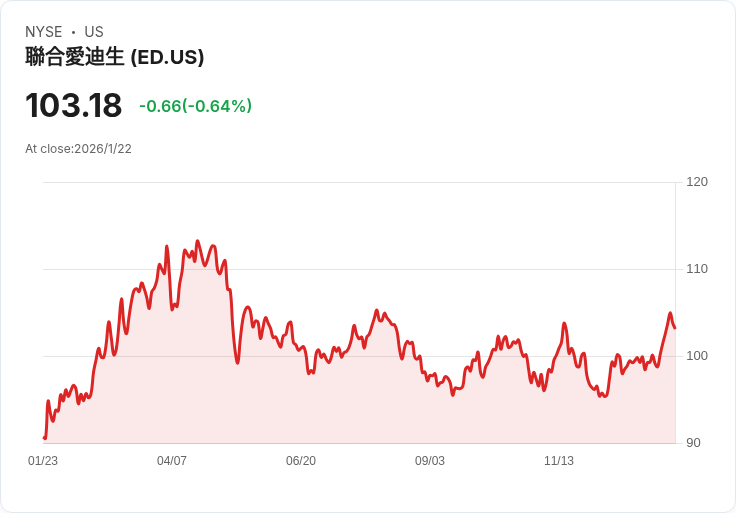
Task: Click the NYSE exchange label
Action: [x=44, y=32]
